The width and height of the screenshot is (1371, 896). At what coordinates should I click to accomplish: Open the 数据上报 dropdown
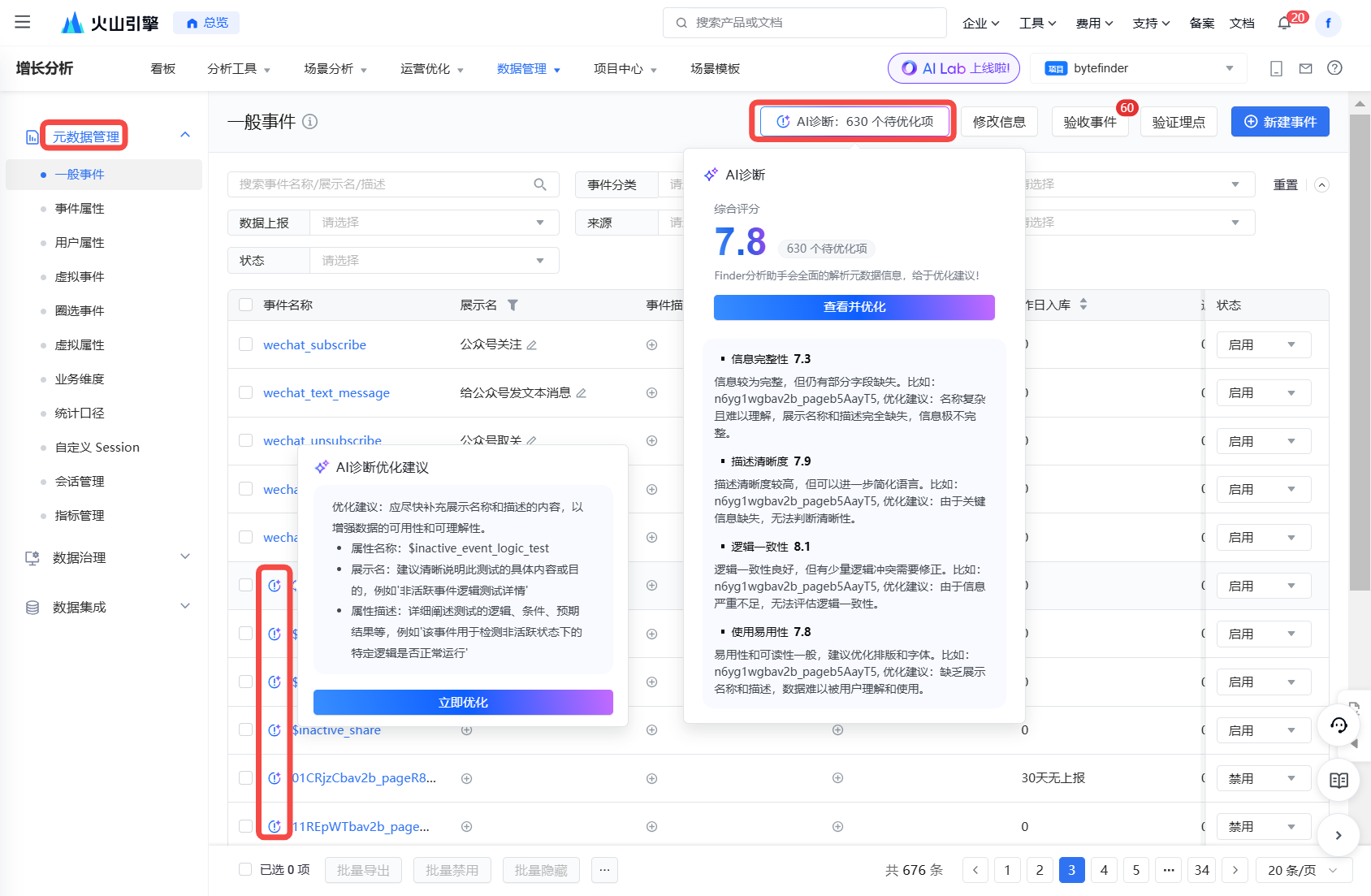(435, 223)
